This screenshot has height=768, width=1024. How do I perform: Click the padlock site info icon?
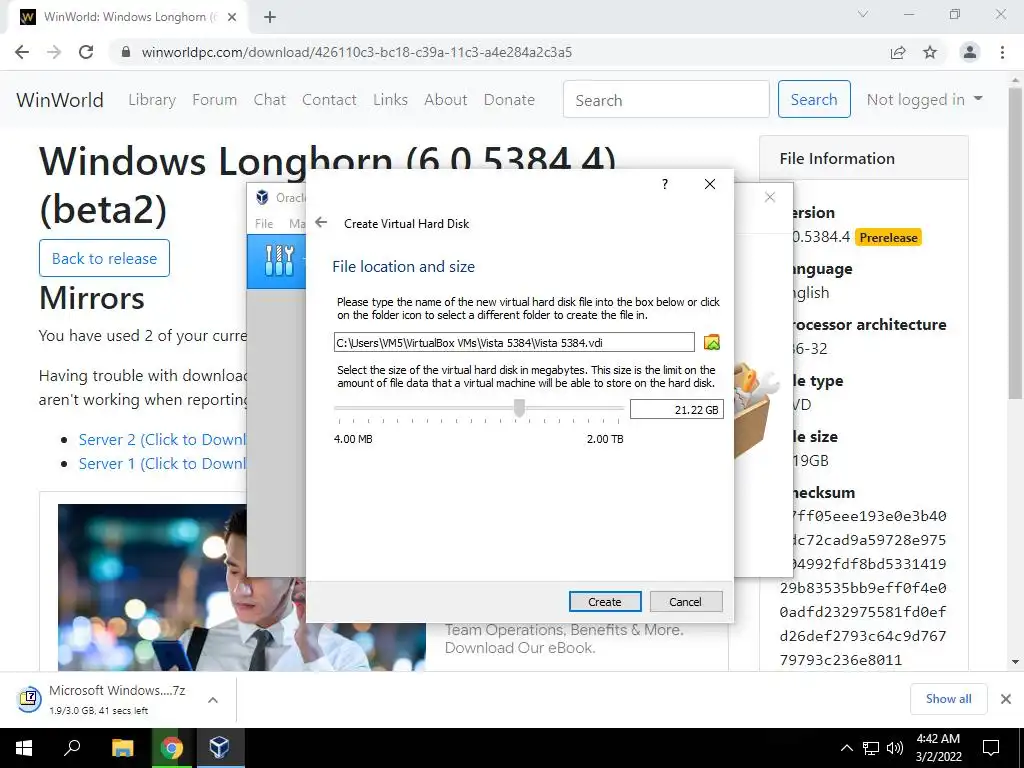tap(127, 52)
